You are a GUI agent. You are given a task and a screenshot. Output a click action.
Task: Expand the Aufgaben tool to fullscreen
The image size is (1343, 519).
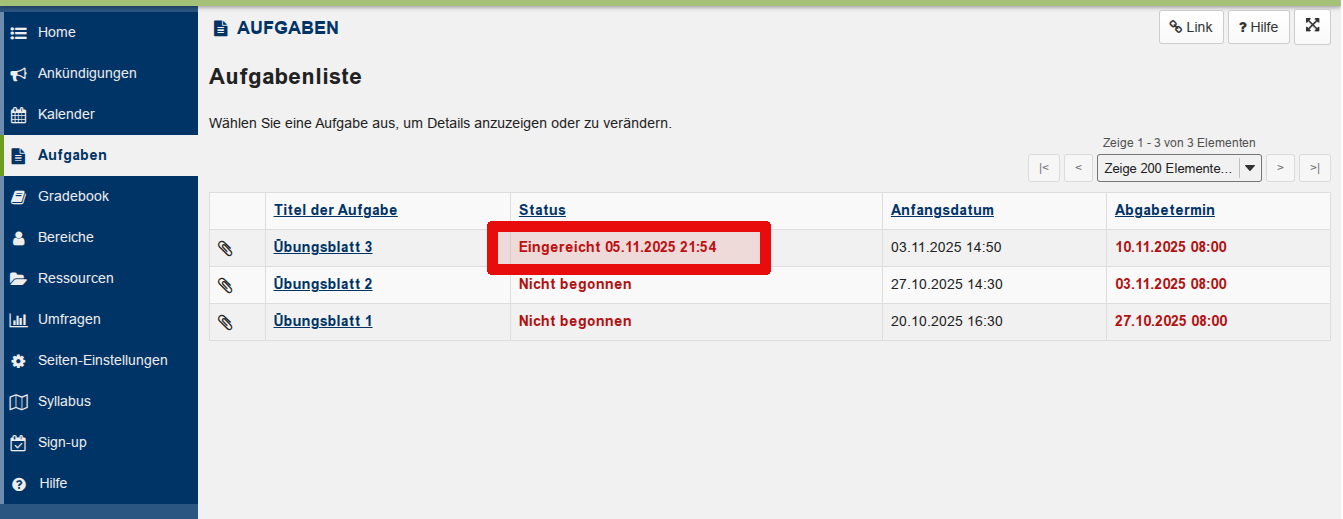tap(1312, 27)
